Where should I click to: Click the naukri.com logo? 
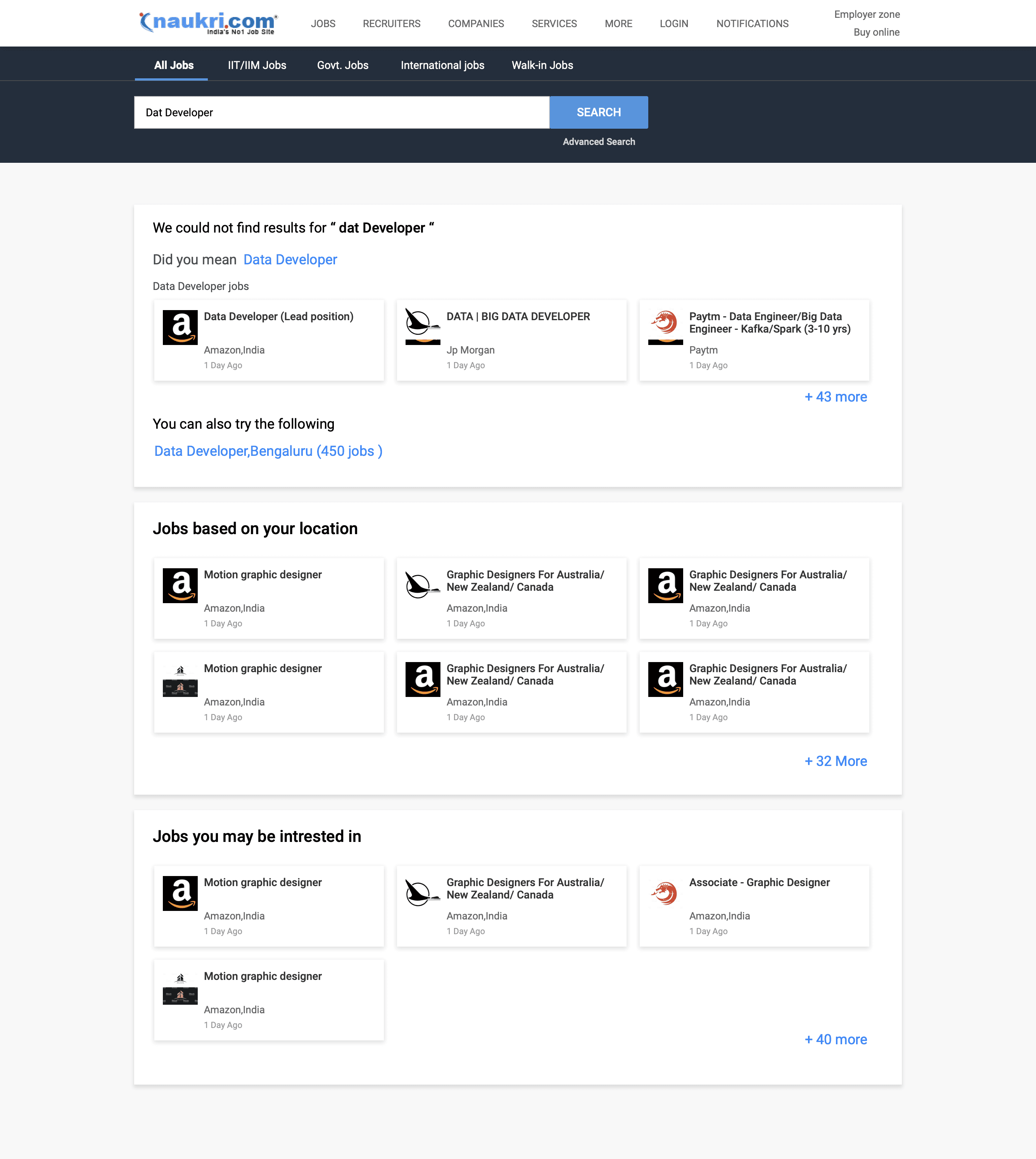[x=208, y=23]
